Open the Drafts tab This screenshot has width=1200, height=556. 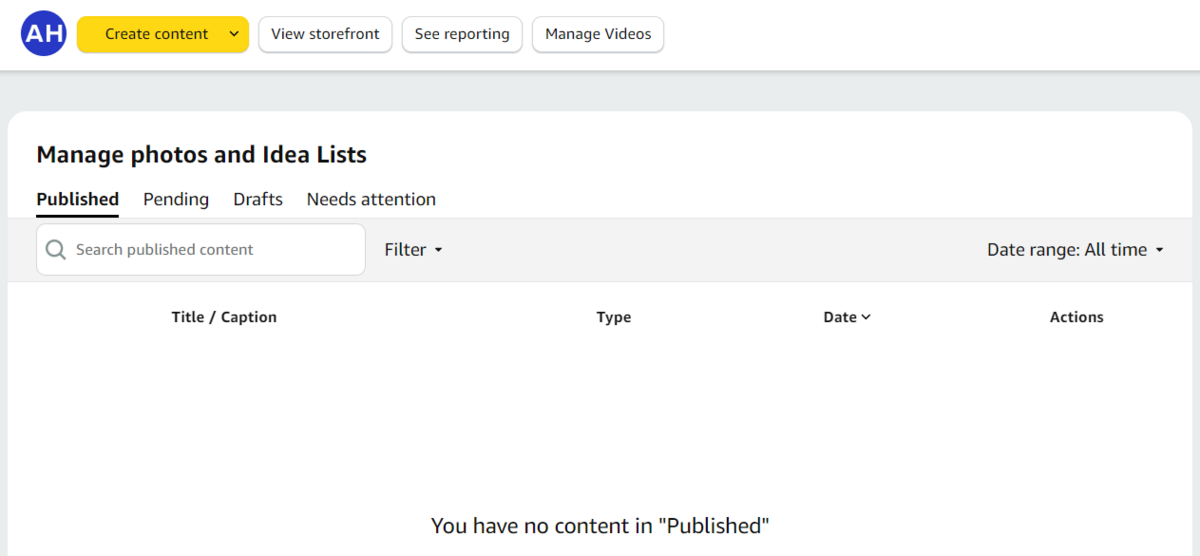point(258,199)
